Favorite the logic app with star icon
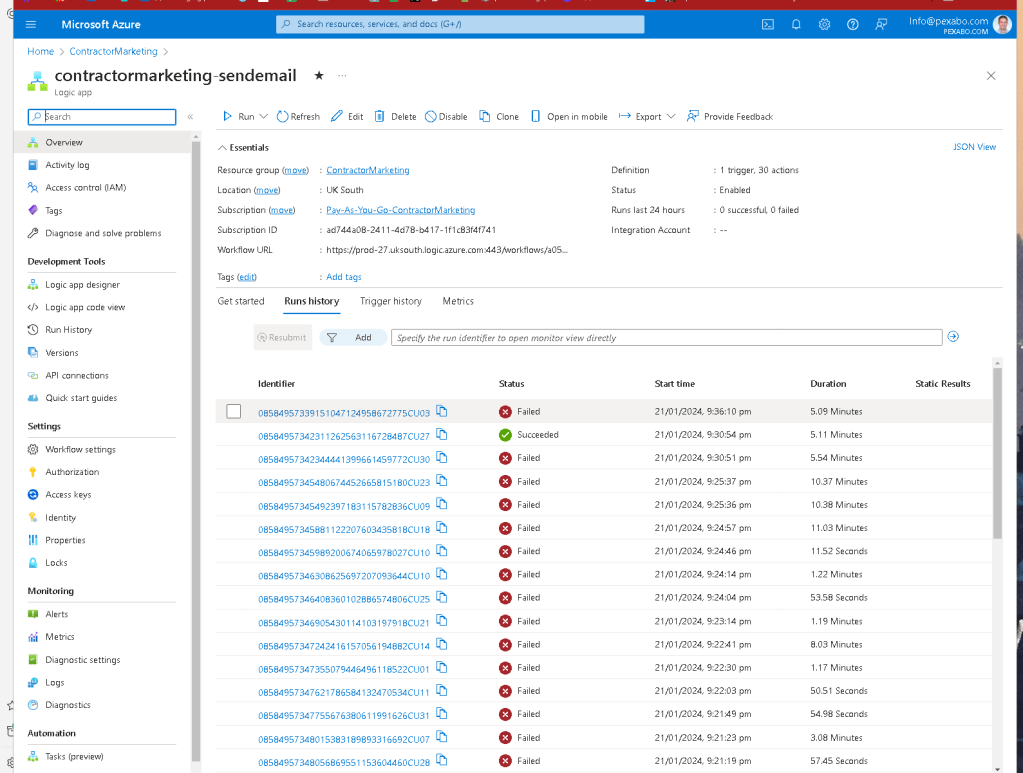Screen dimensions: 1023x773 point(319,76)
